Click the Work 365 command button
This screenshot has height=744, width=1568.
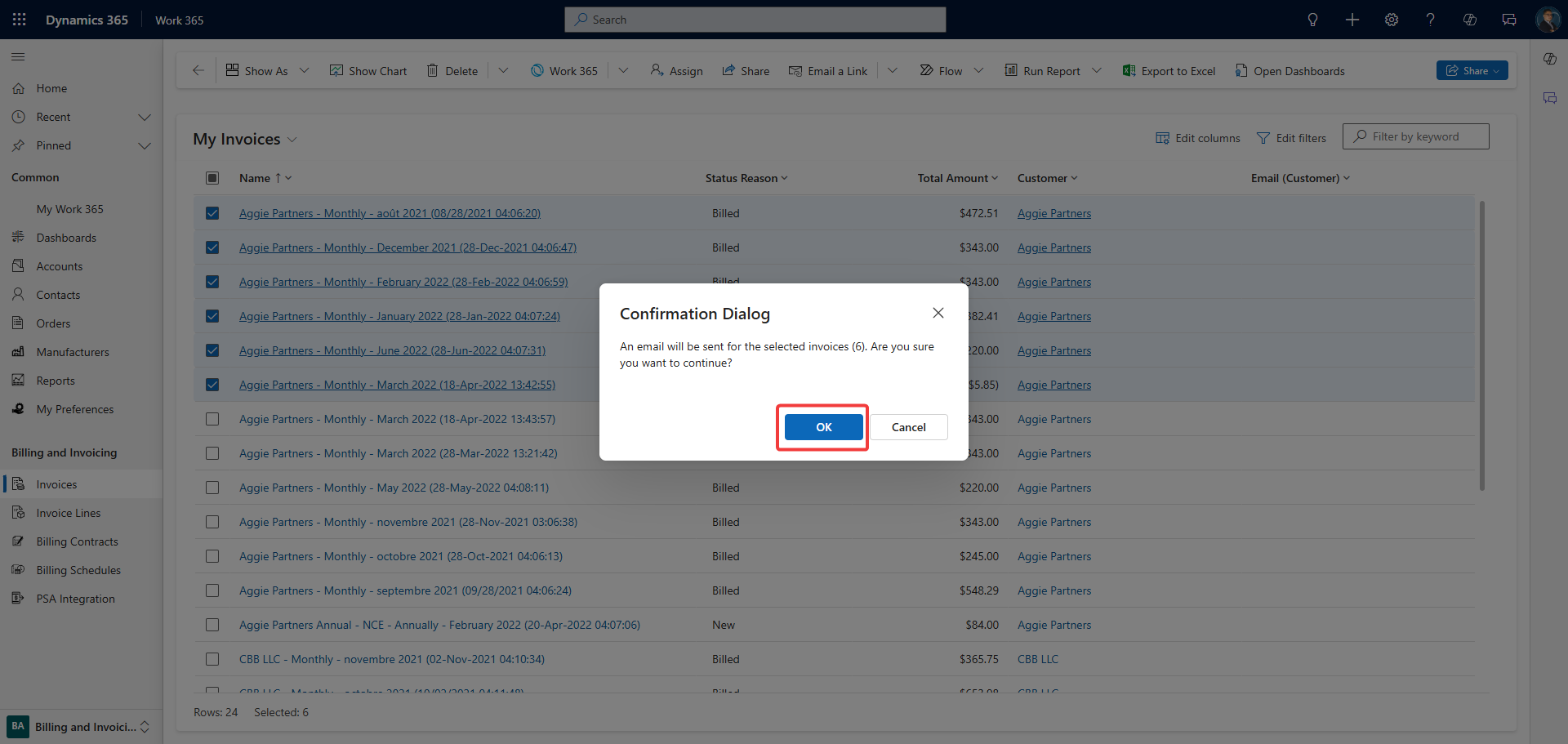click(564, 71)
